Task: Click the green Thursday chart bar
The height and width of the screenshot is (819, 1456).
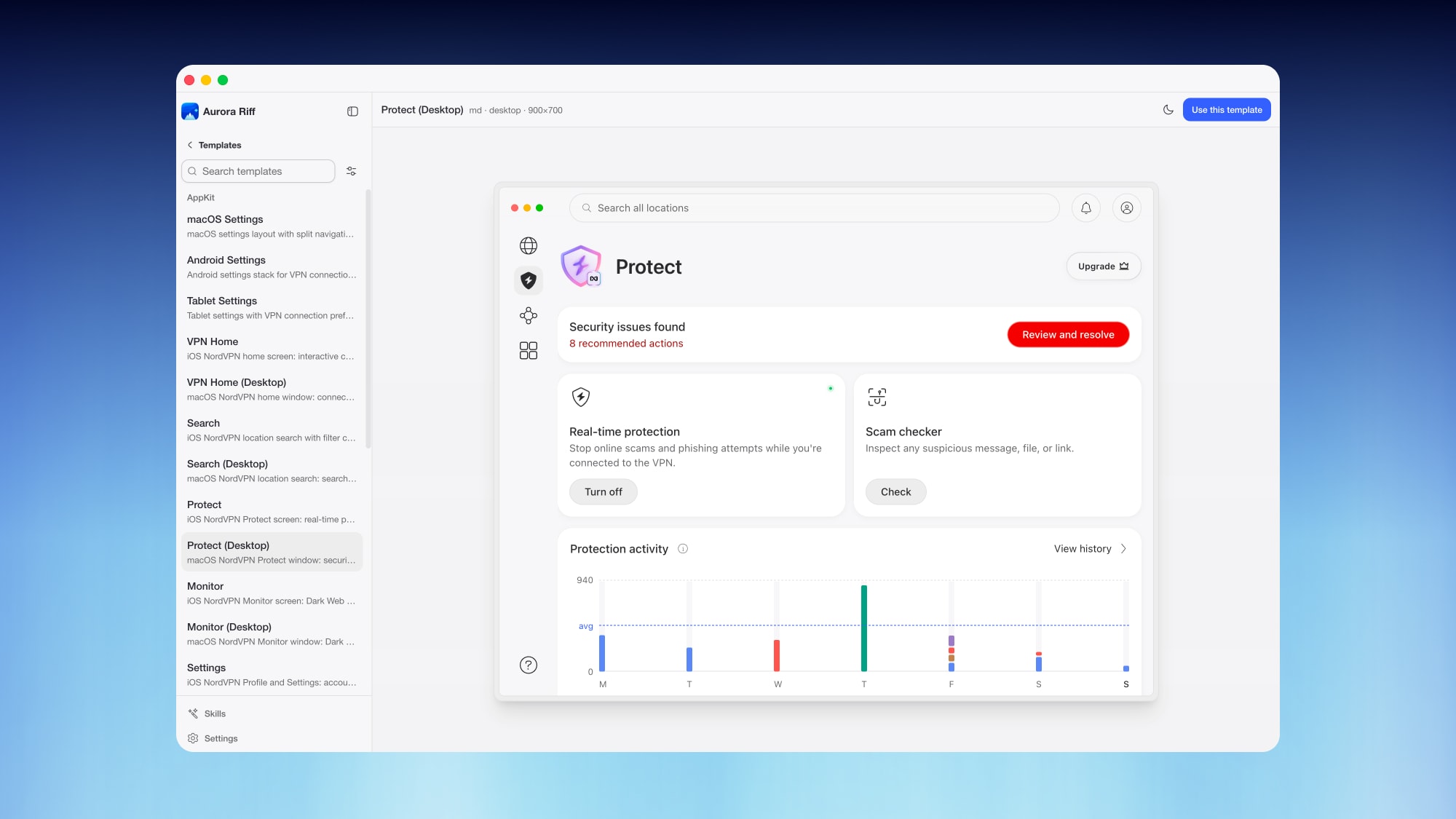Action: pos(864,628)
